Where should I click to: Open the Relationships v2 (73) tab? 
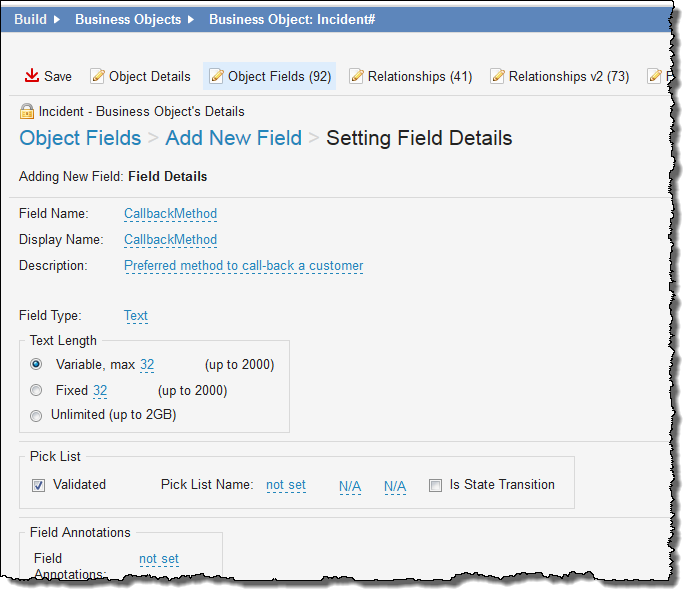coord(568,76)
